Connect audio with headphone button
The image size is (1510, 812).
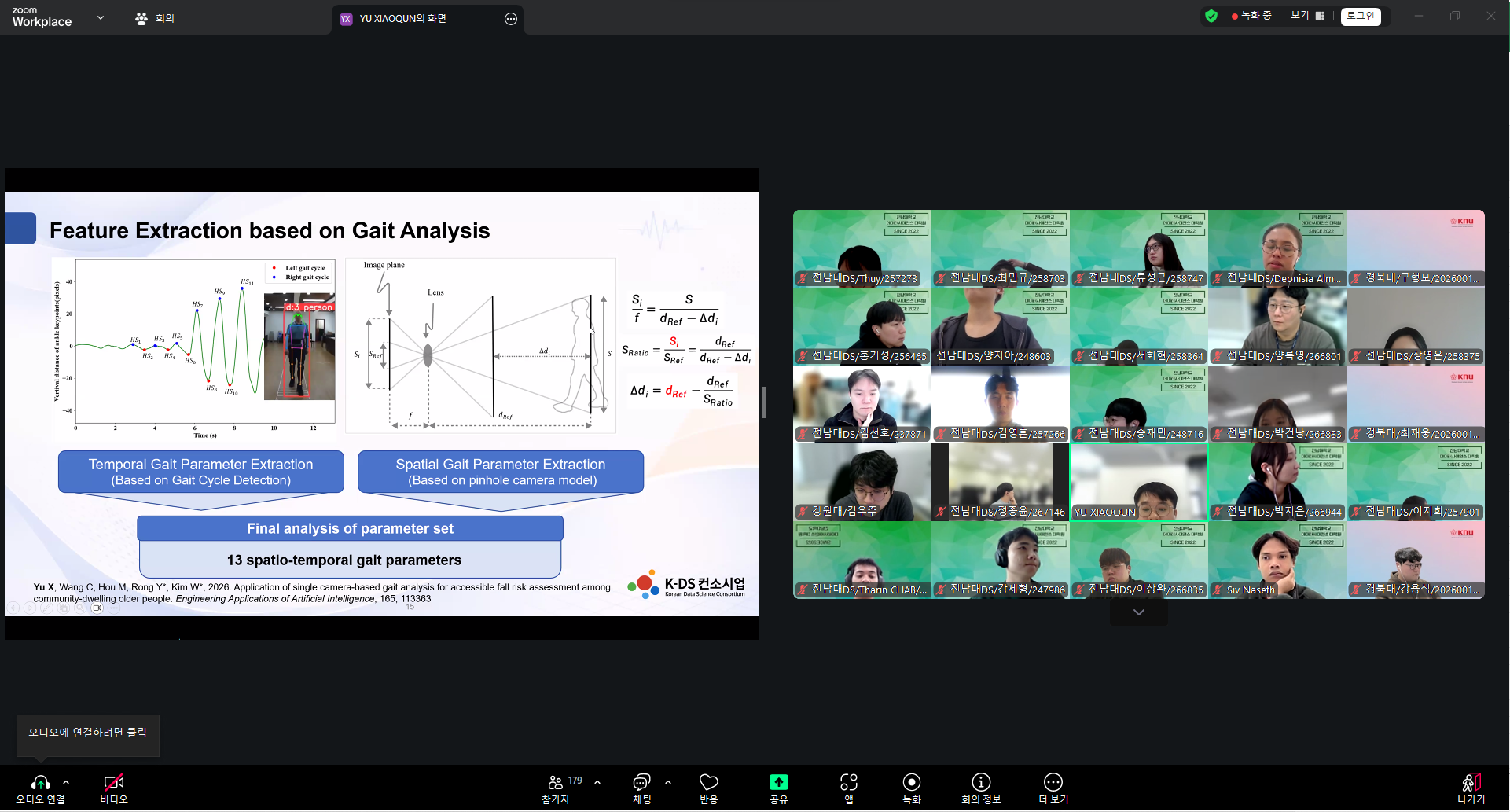click(x=40, y=783)
